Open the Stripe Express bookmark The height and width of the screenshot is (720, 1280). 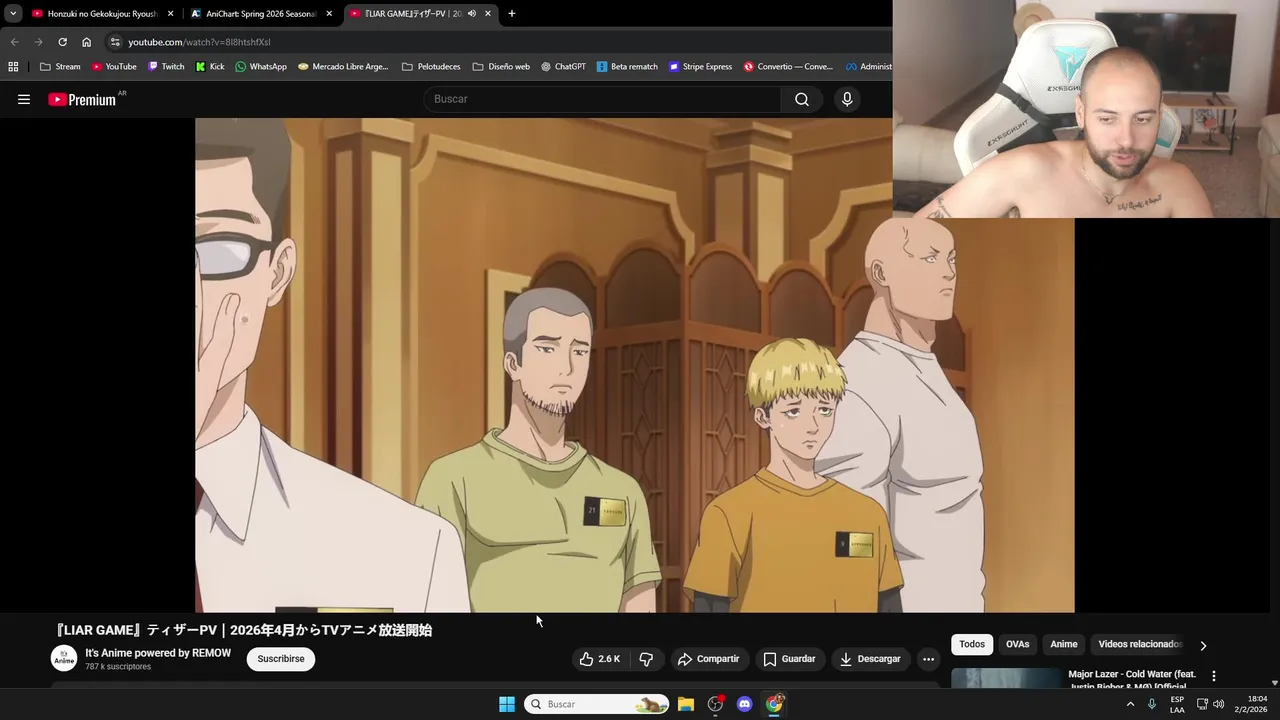pos(700,67)
